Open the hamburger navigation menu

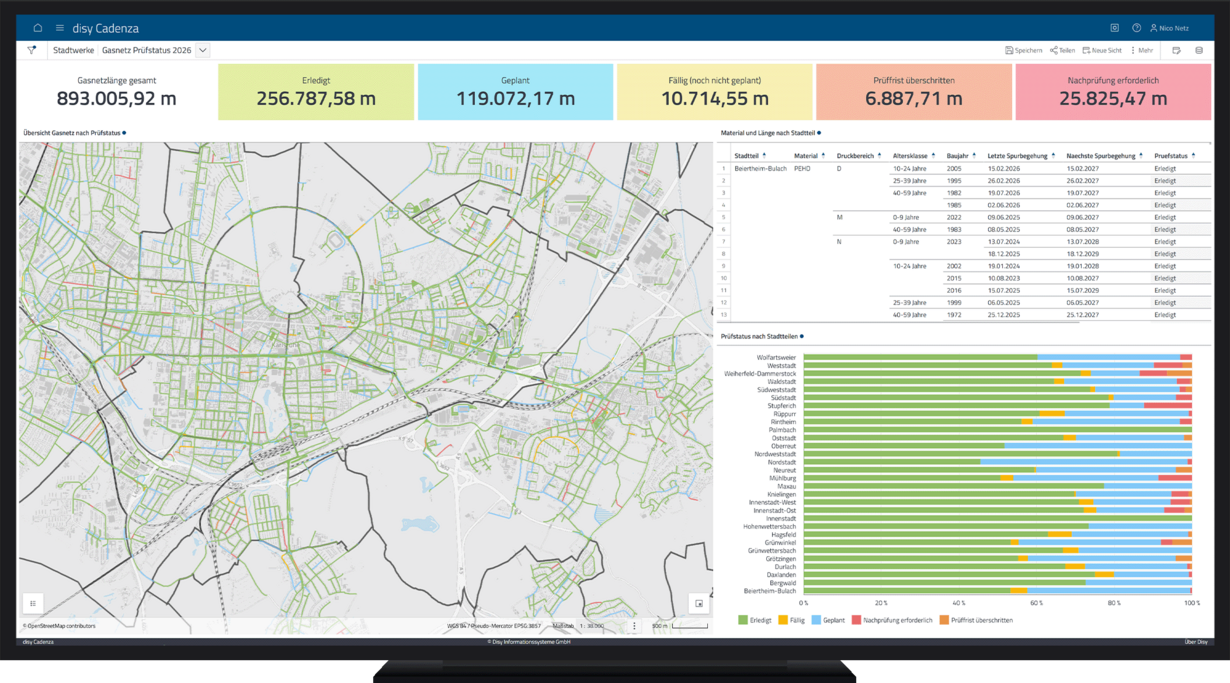60,28
